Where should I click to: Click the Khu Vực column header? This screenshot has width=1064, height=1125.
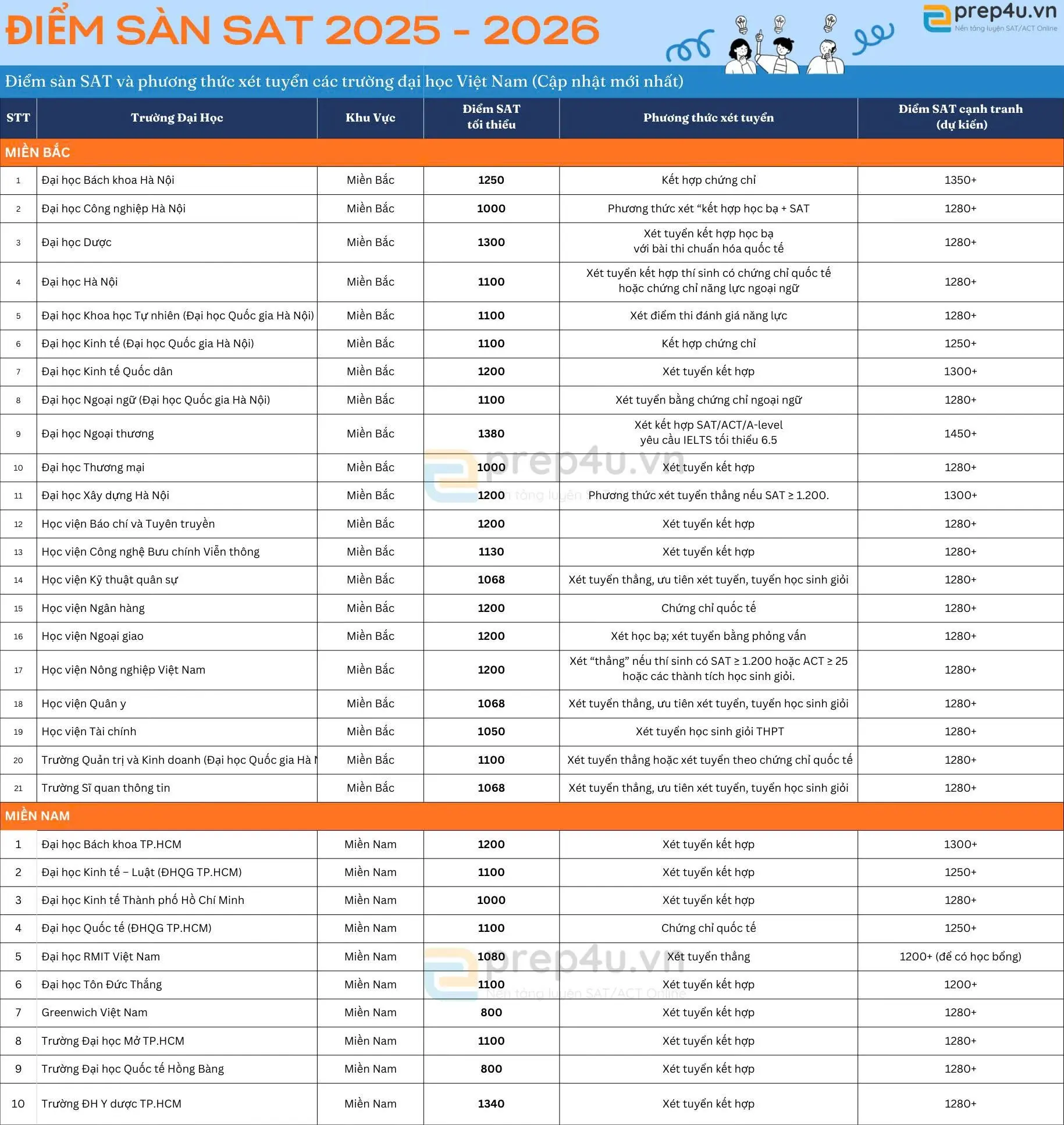(370, 118)
